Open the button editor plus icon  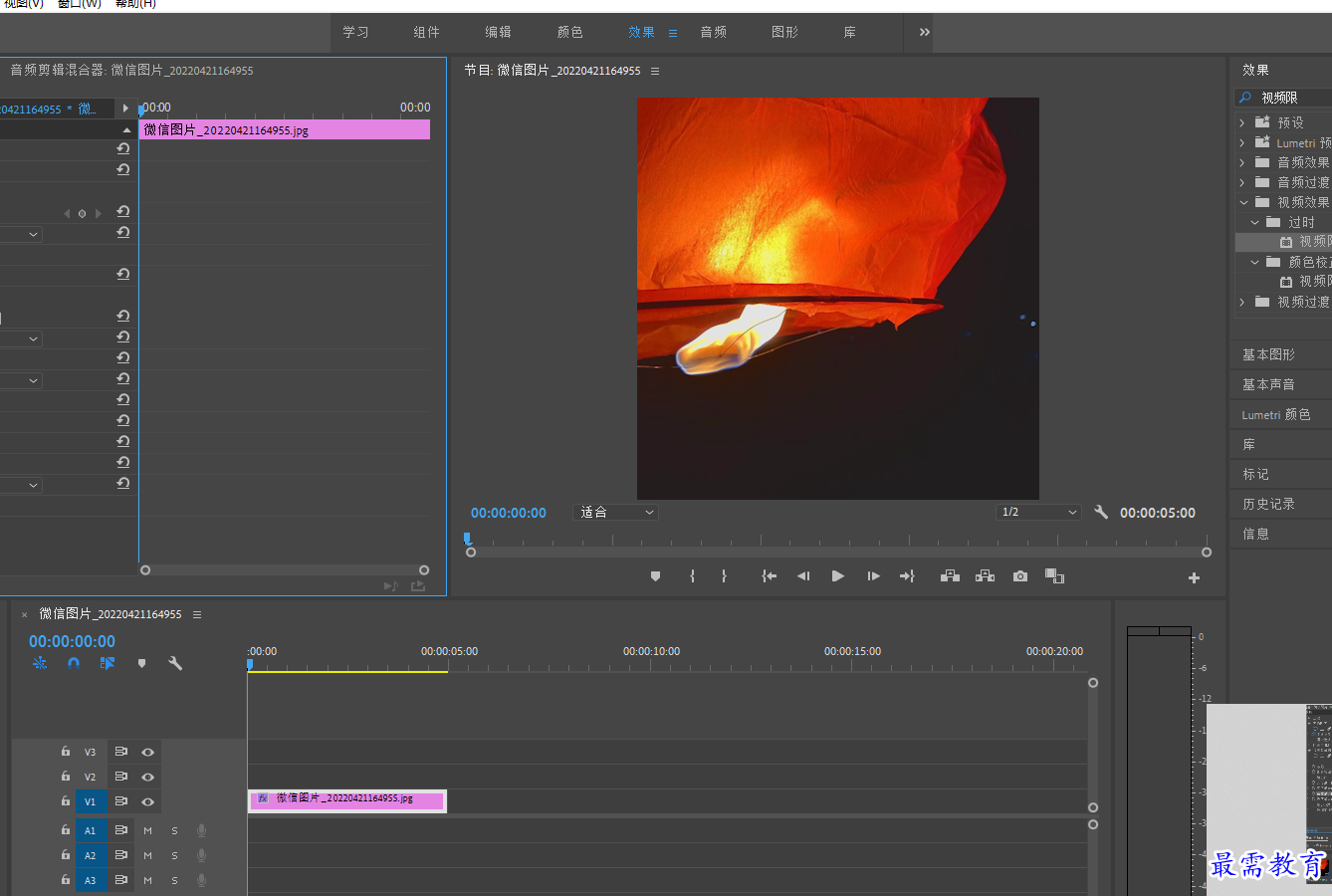click(x=1194, y=577)
